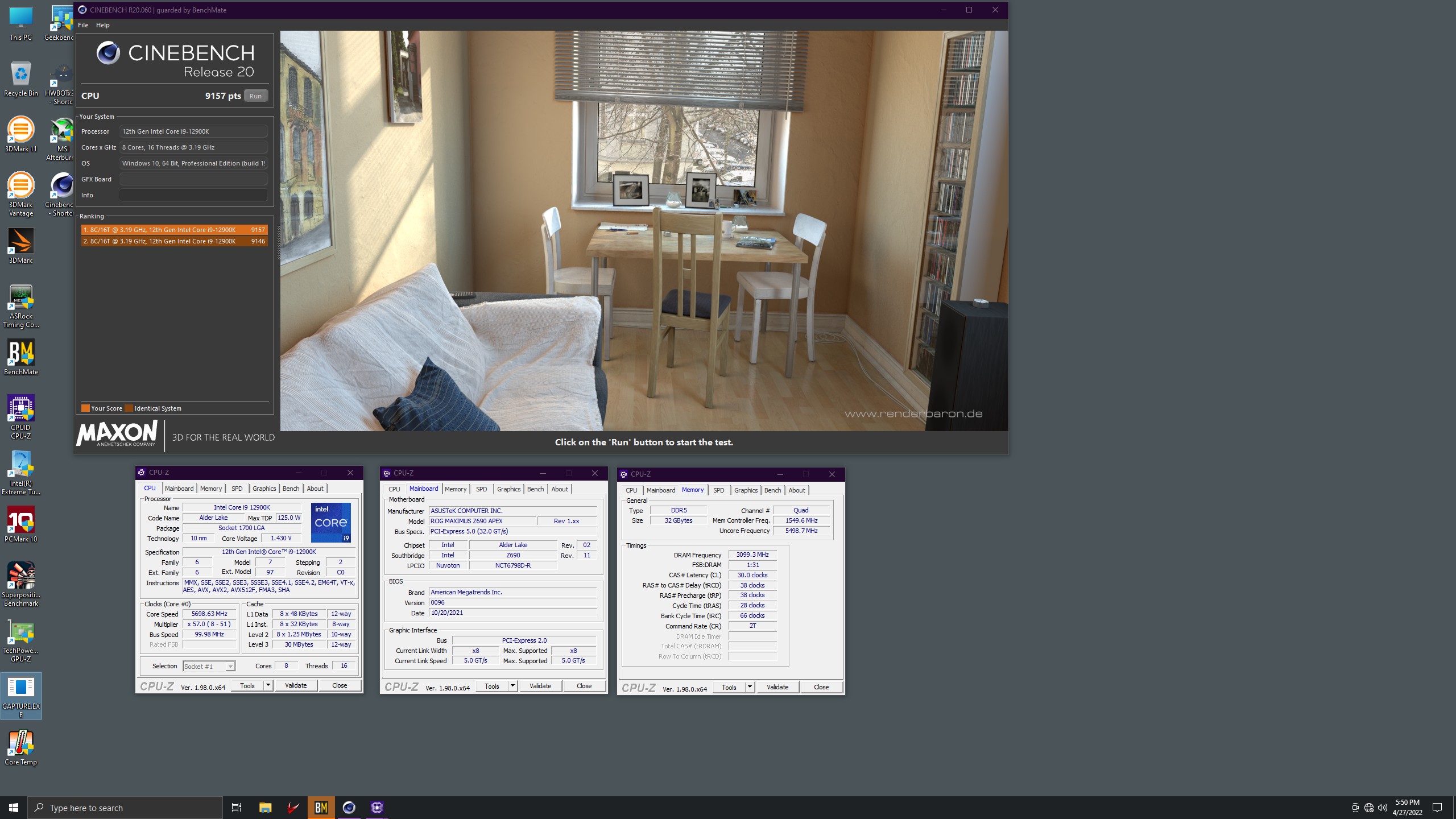
Task: Open Mainboard tab in right CPU-Z window
Action: click(661, 490)
